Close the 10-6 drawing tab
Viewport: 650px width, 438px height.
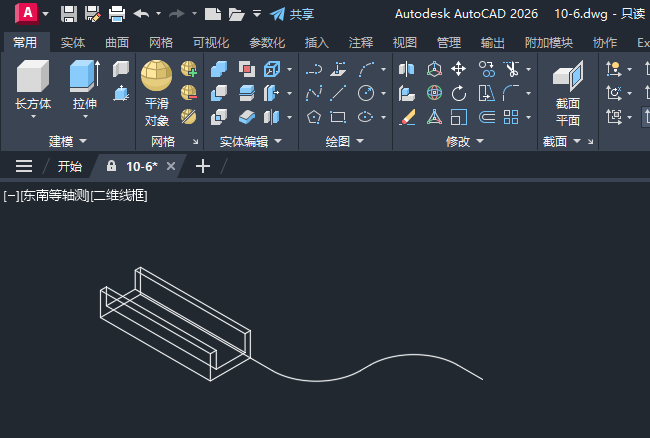pos(171,166)
